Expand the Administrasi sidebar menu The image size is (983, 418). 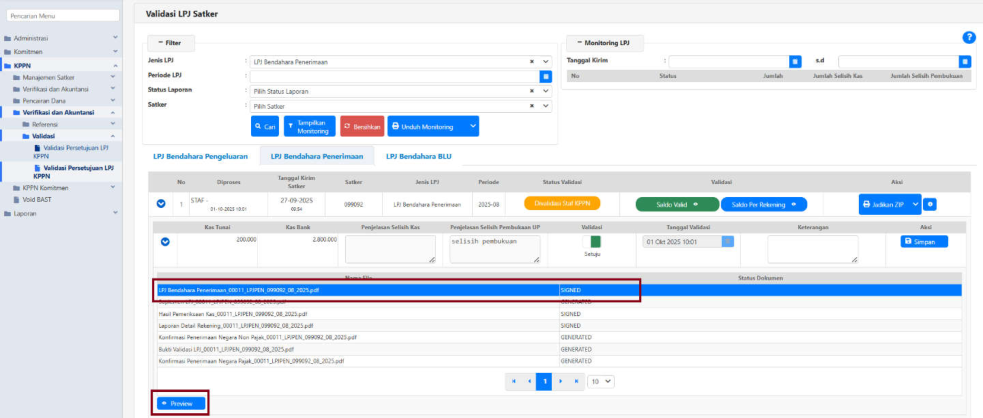point(60,38)
